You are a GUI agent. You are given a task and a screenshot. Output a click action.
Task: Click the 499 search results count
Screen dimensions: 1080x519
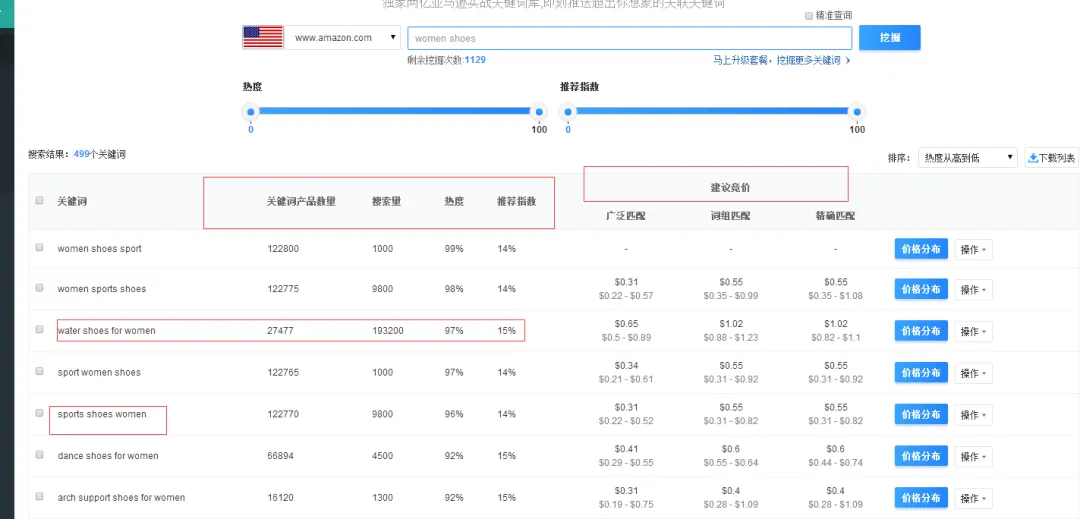82,154
